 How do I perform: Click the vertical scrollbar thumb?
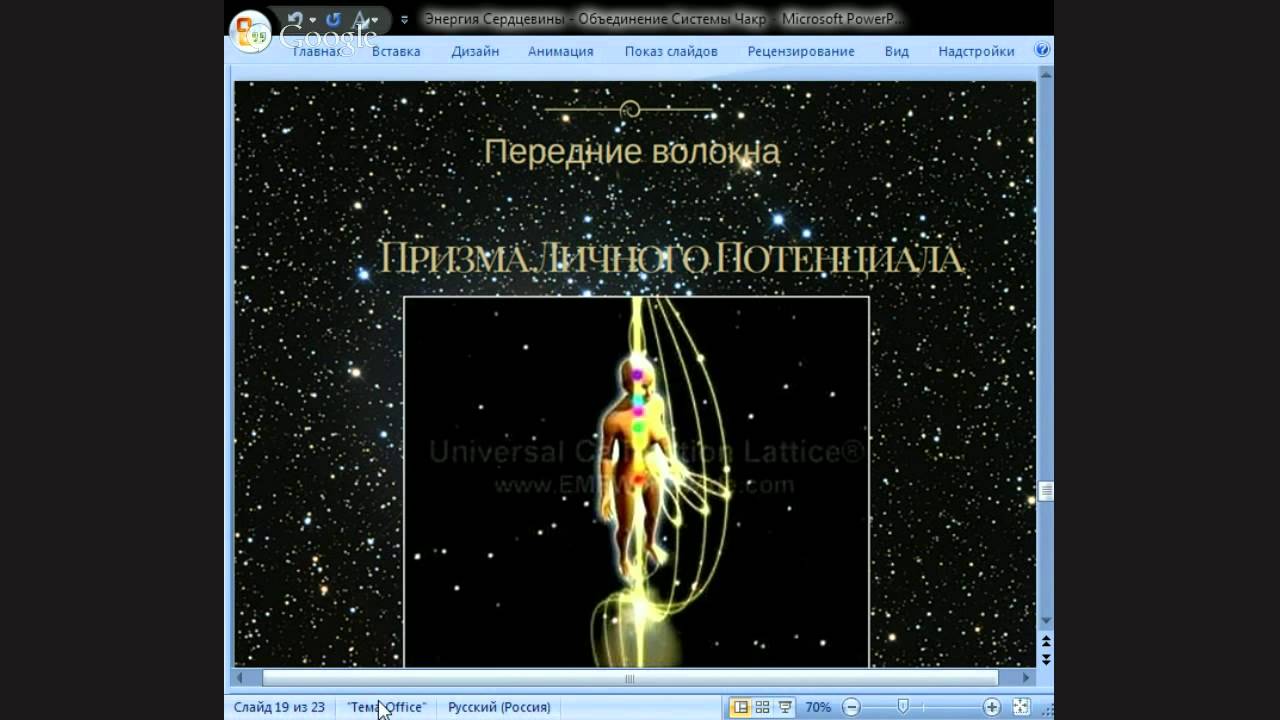1046,491
